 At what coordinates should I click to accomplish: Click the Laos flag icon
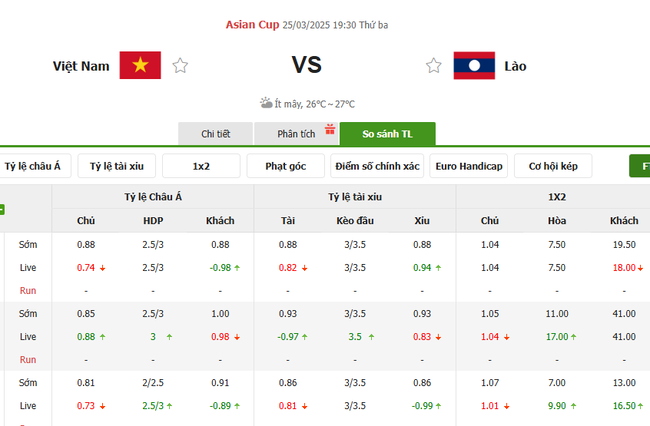[x=474, y=66]
